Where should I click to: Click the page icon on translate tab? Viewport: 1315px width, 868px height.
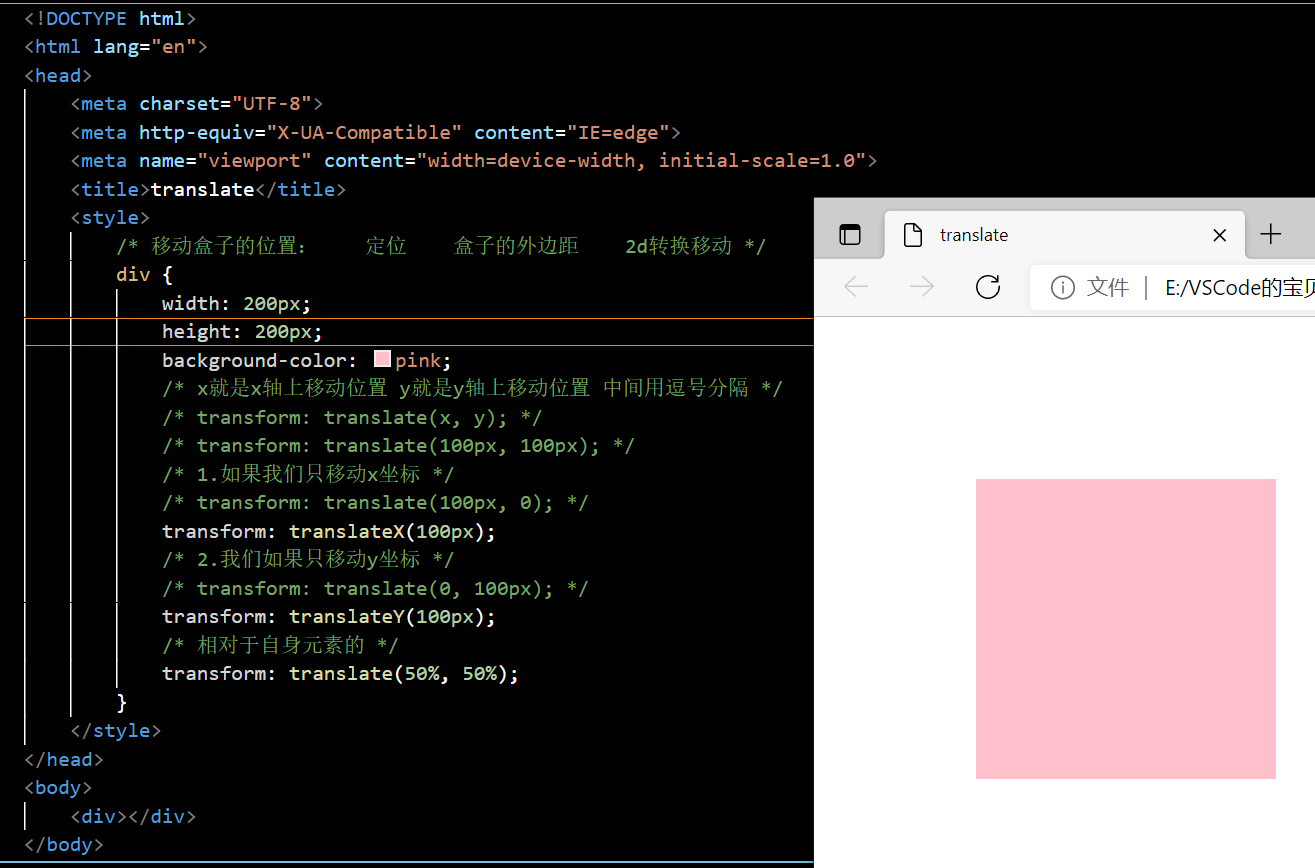point(912,234)
